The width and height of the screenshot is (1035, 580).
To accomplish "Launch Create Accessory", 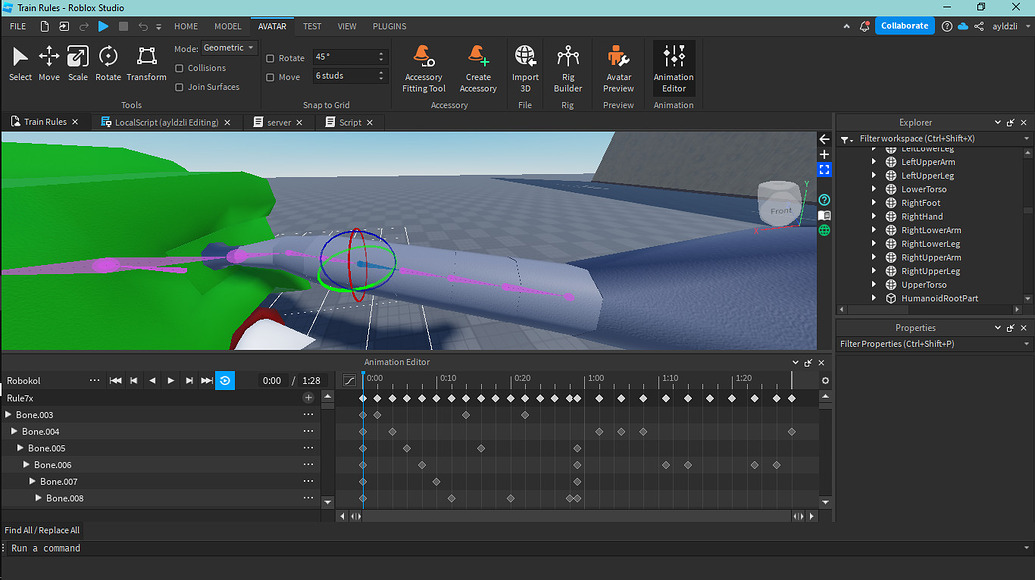I will click(478, 69).
